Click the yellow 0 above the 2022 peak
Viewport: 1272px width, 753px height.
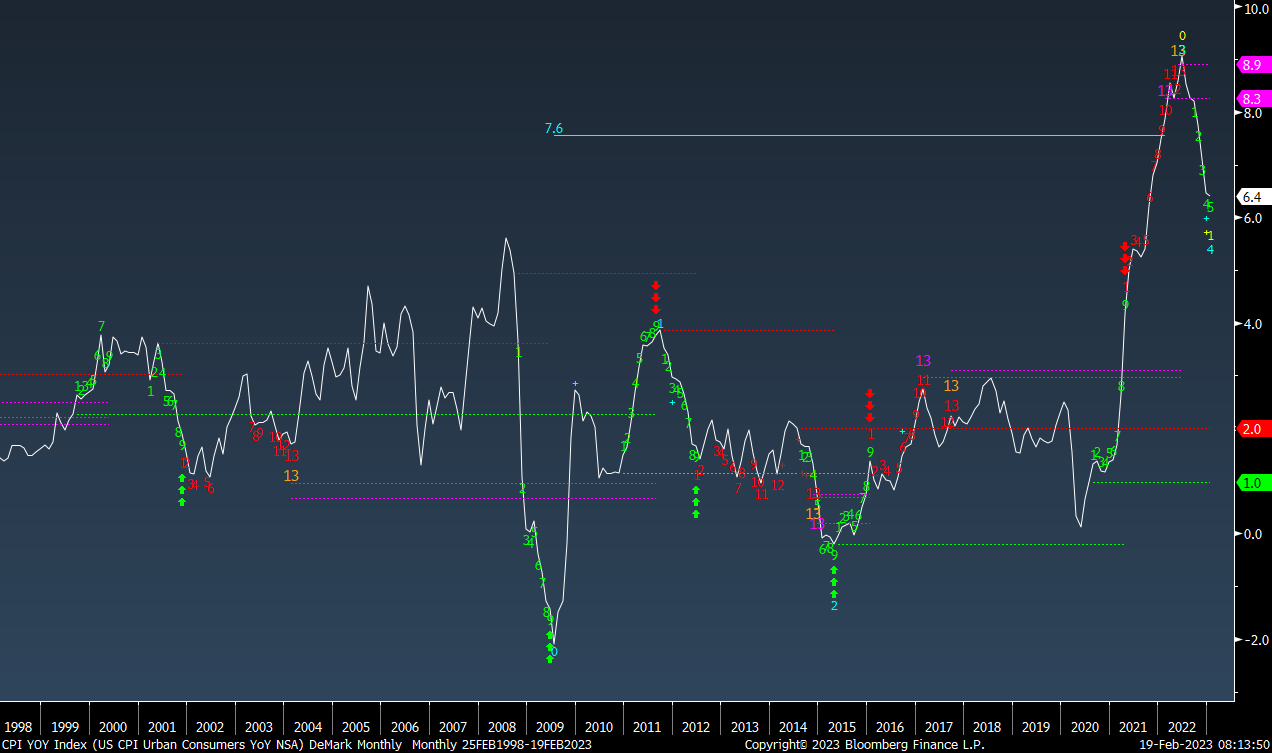(x=1182, y=35)
